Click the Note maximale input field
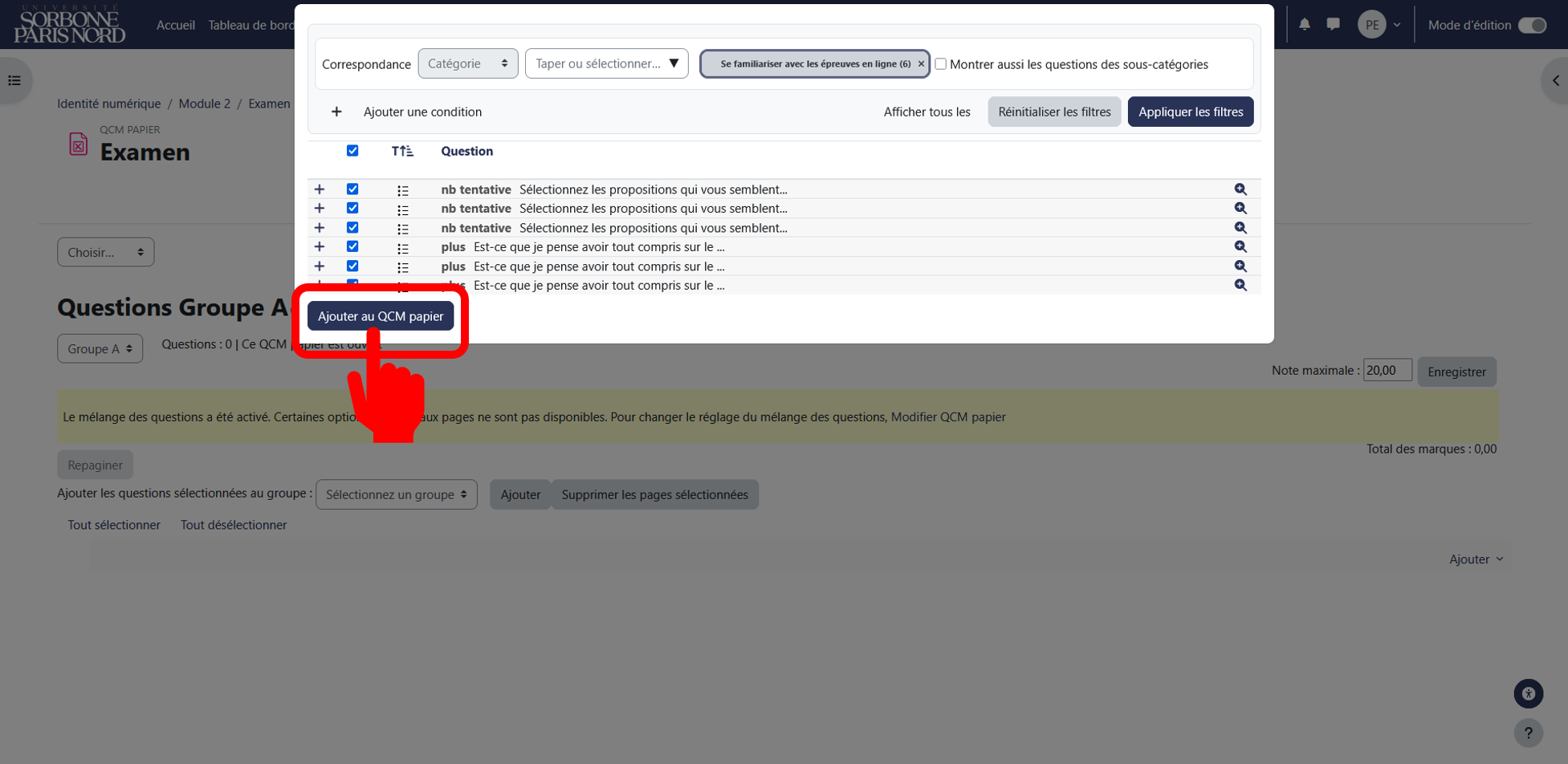 (1387, 370)
